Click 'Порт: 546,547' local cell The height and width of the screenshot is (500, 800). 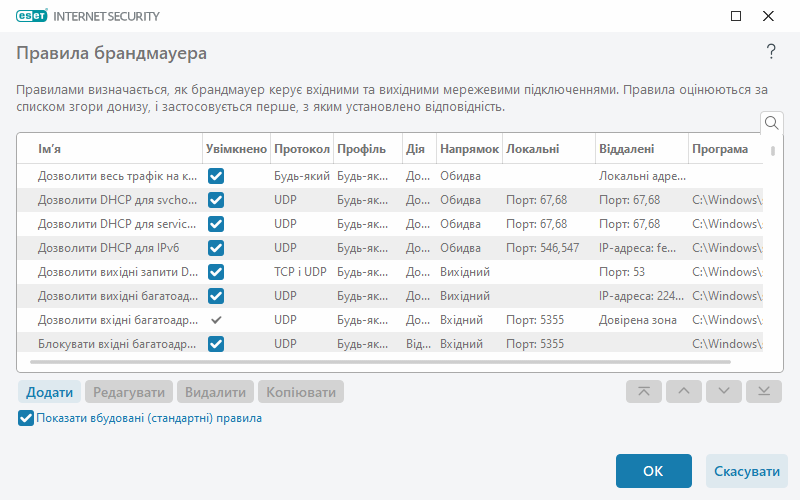pos(542,248)
